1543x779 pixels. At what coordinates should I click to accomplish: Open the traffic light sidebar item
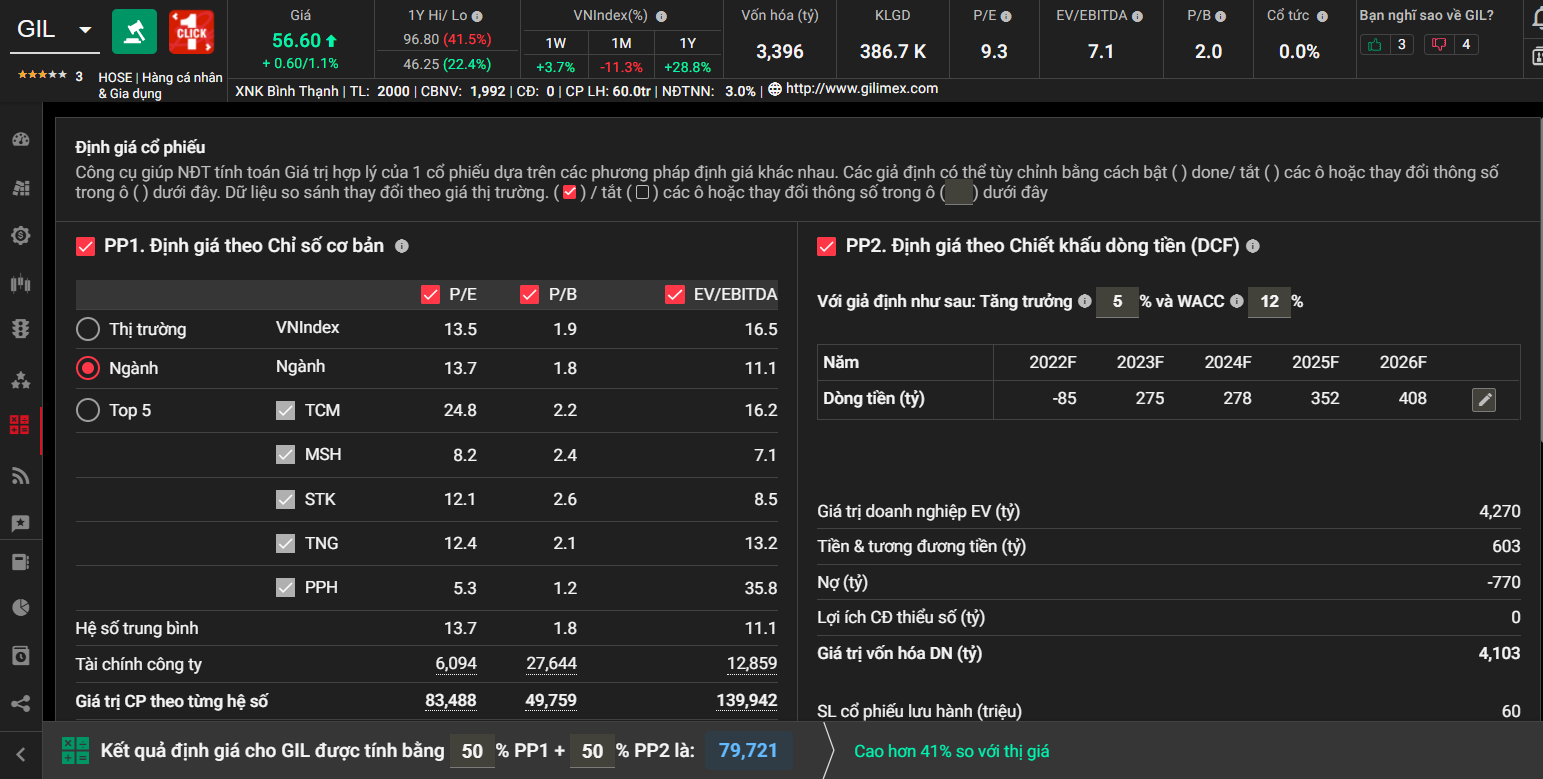click(x=20, y=329)
